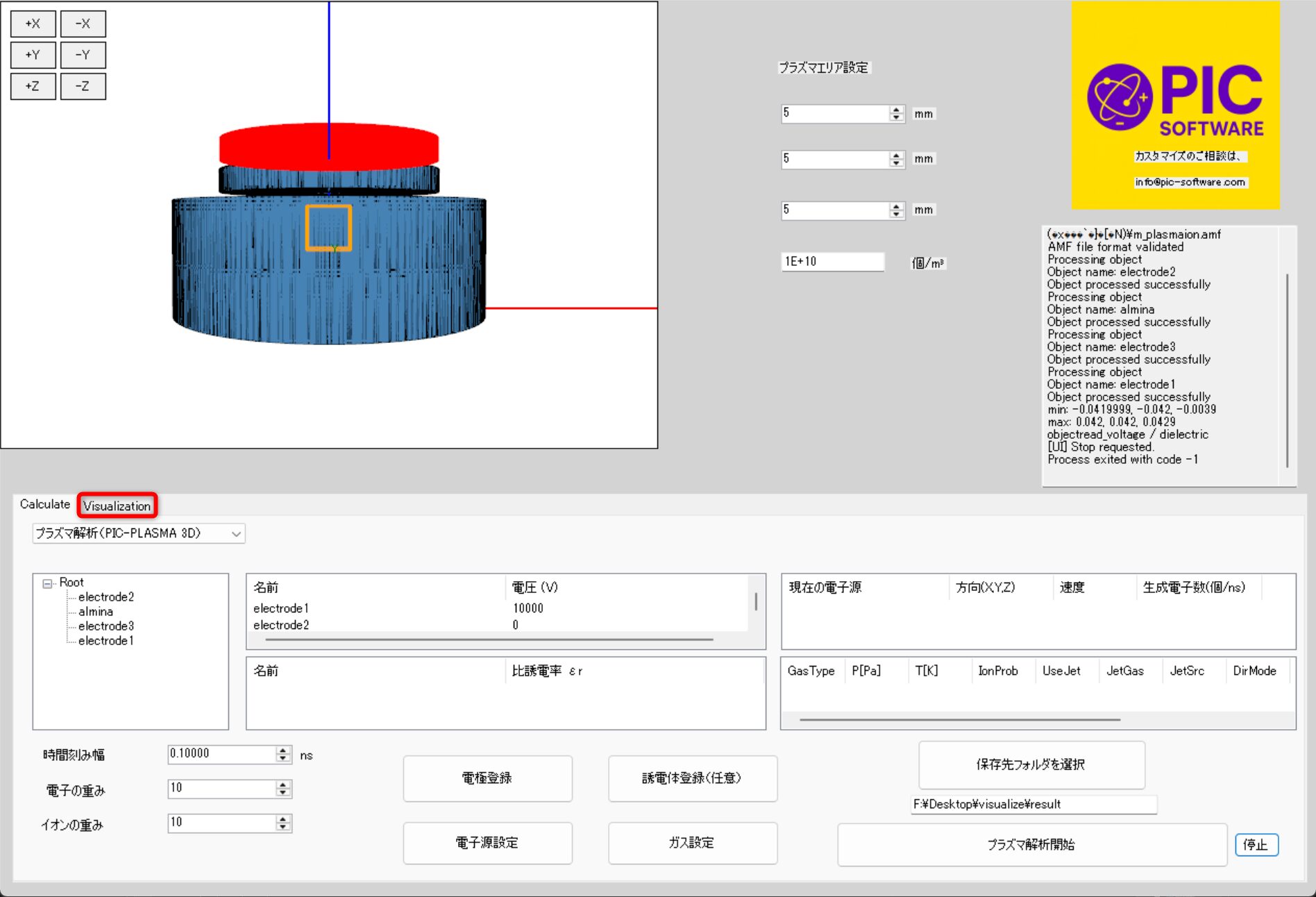Open the PIC-PLASMA 3D analysis dropdown
1316x897 pixels.
coord(138,533)
